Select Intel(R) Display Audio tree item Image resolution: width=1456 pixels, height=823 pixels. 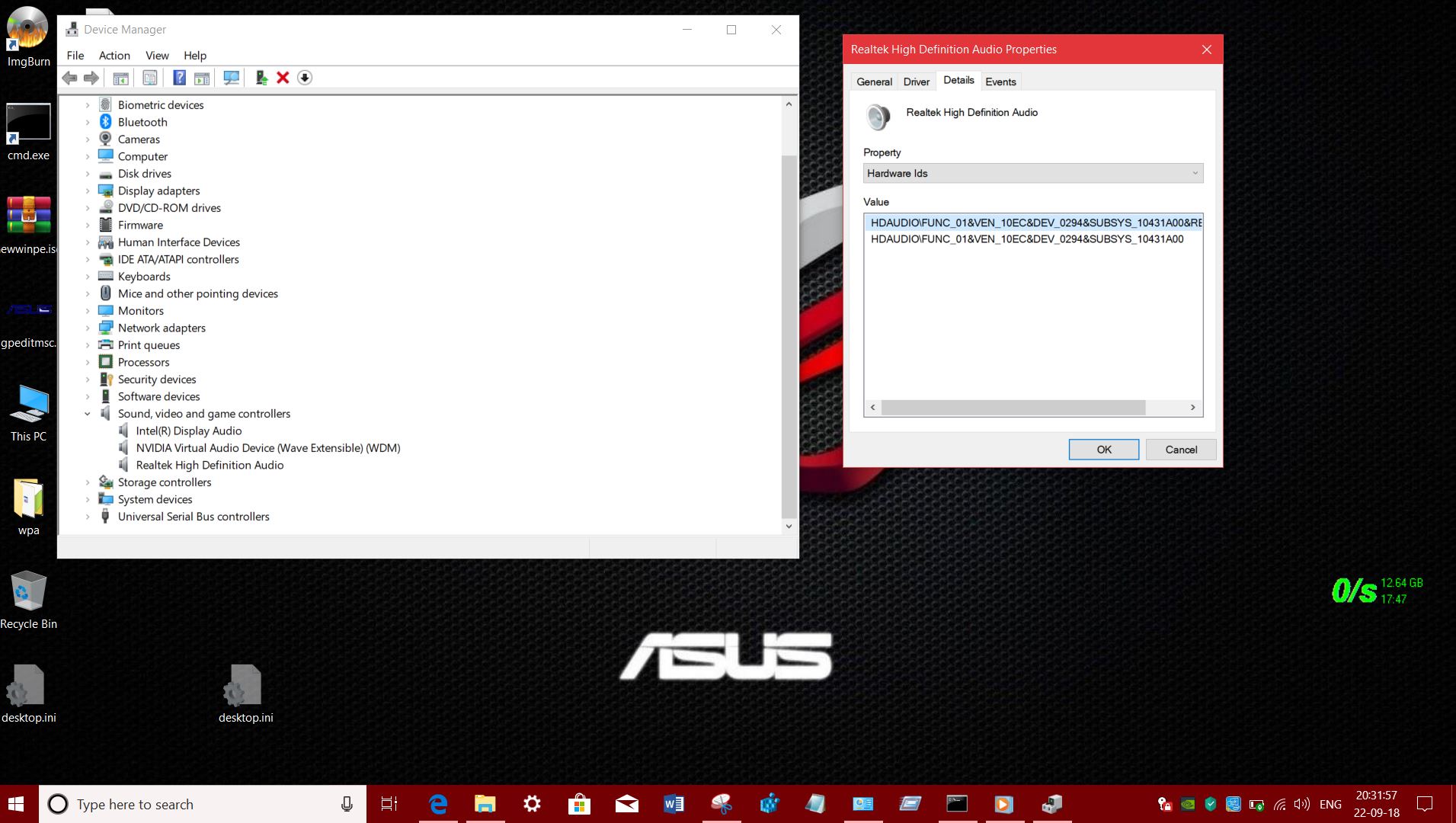[189, 431]
